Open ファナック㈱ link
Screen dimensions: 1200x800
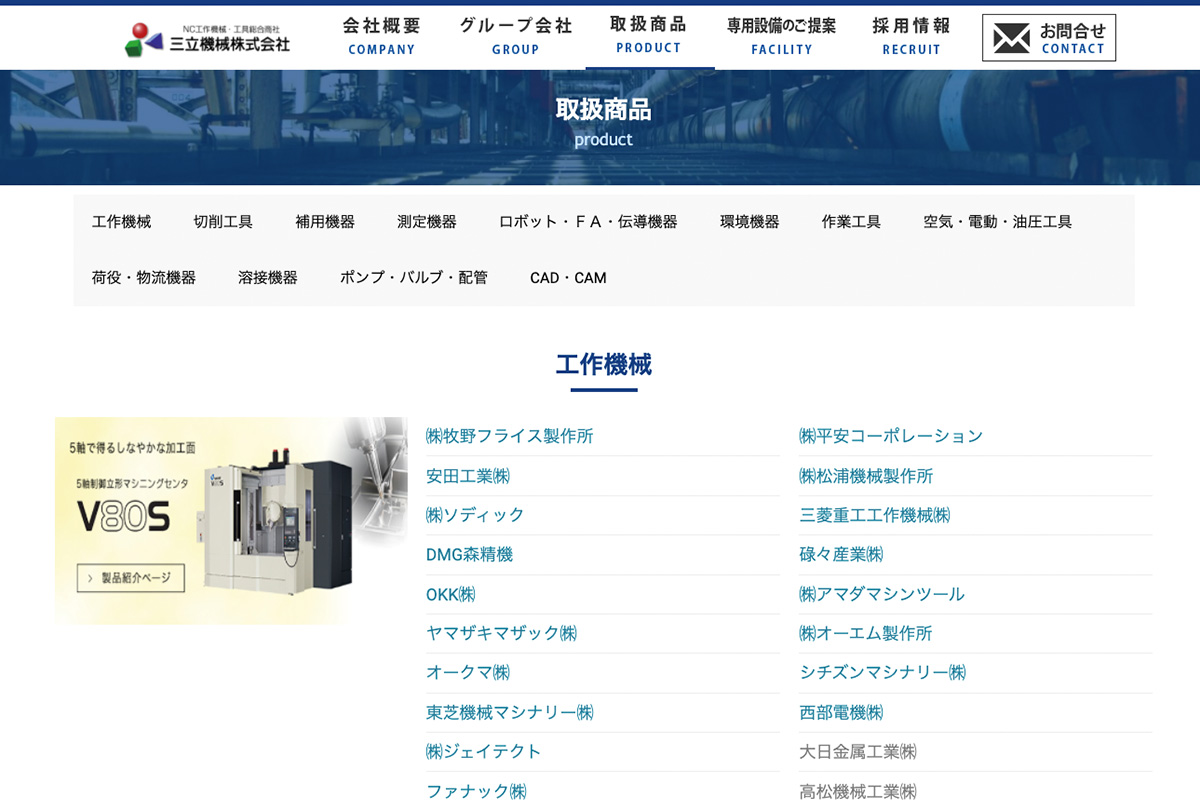476,791
